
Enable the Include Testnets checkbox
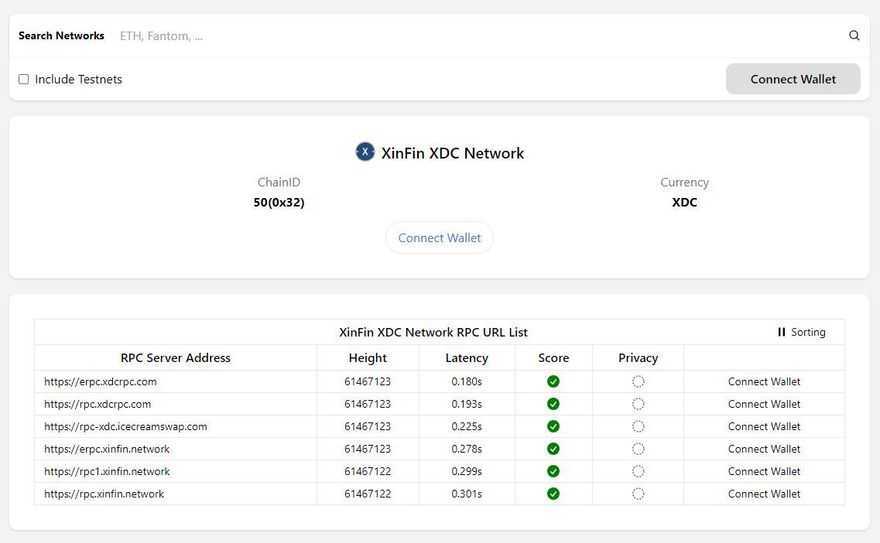pos(24,80)
